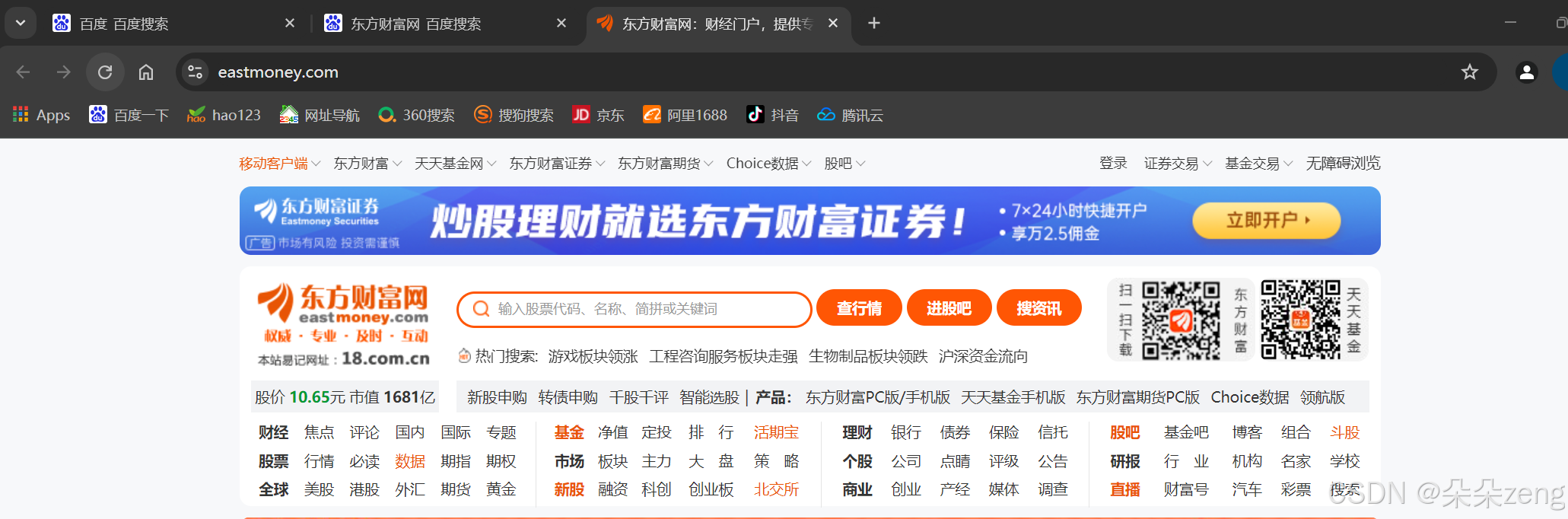Close the 东方财富网 百度搜索 tab

pyautogui.click(x=561, y=24)
